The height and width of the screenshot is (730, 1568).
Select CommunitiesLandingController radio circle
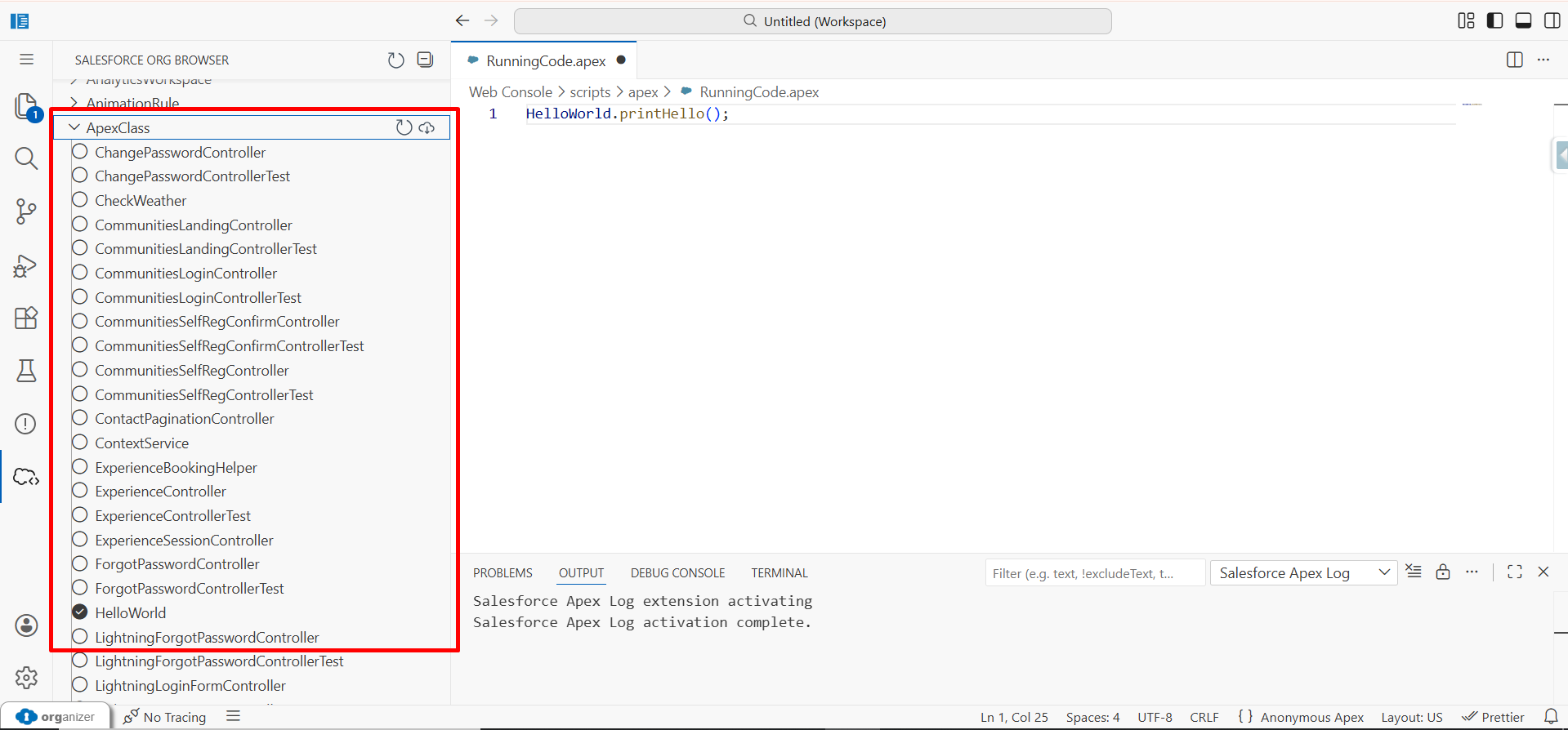(80, 225)
